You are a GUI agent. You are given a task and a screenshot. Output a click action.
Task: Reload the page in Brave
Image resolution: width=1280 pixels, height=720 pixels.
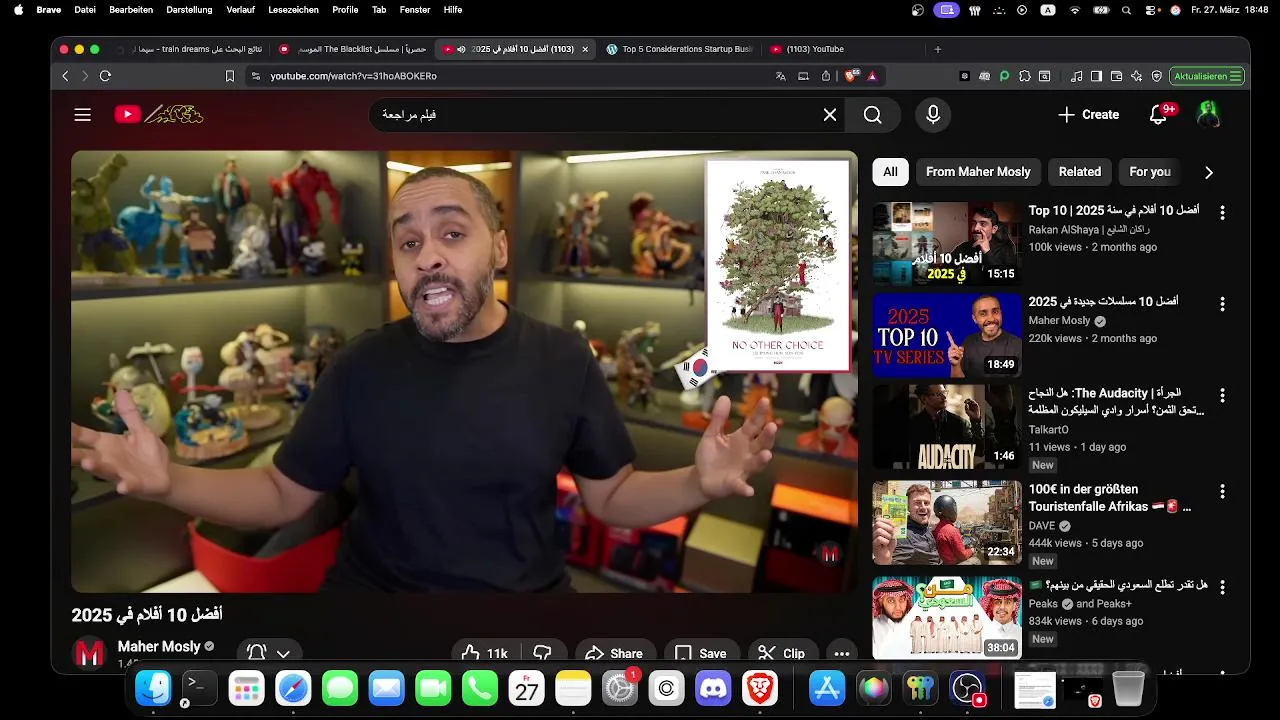coord(105,76)
